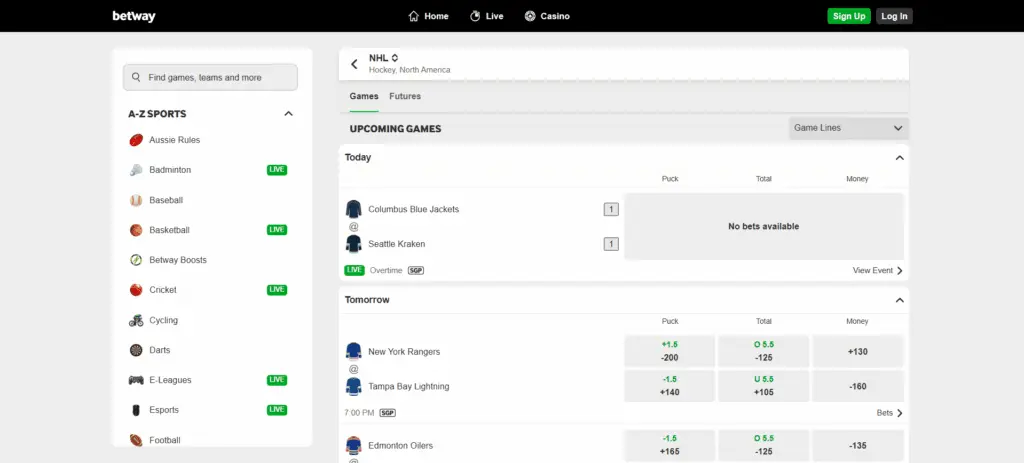The width and height of the screenshot is (1024, 463).
Task: Click the Basketball LIVE badge
Action: pos(277,230)
